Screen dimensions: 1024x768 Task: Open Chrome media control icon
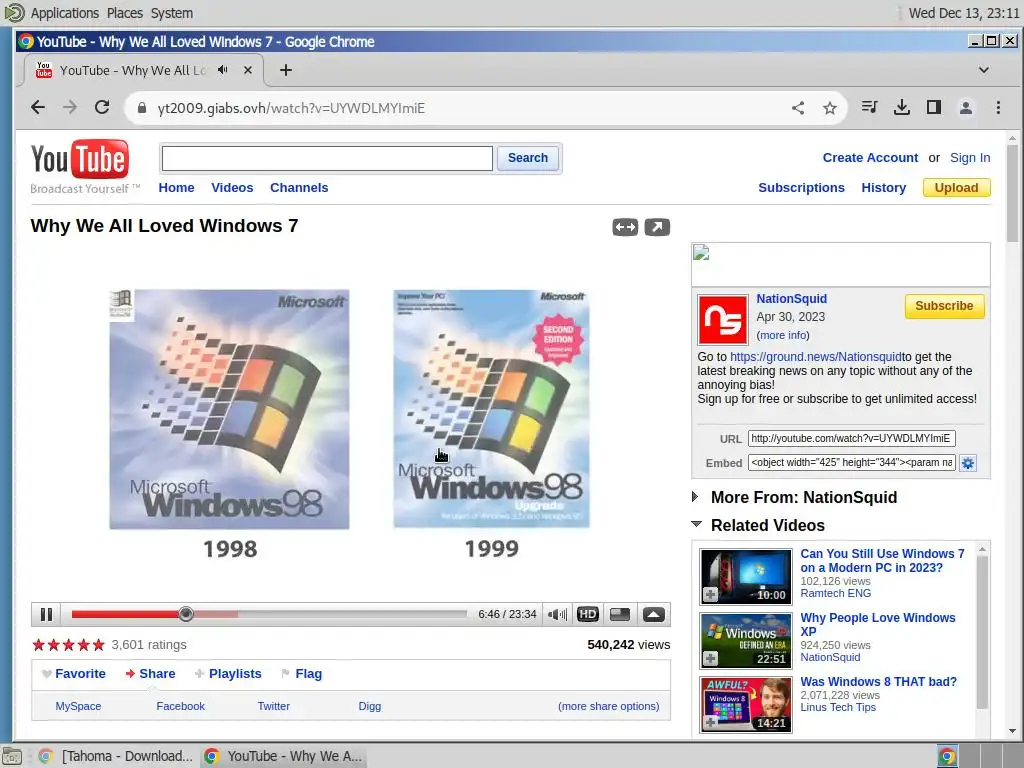pyautogui.click(x=869, y=107)
